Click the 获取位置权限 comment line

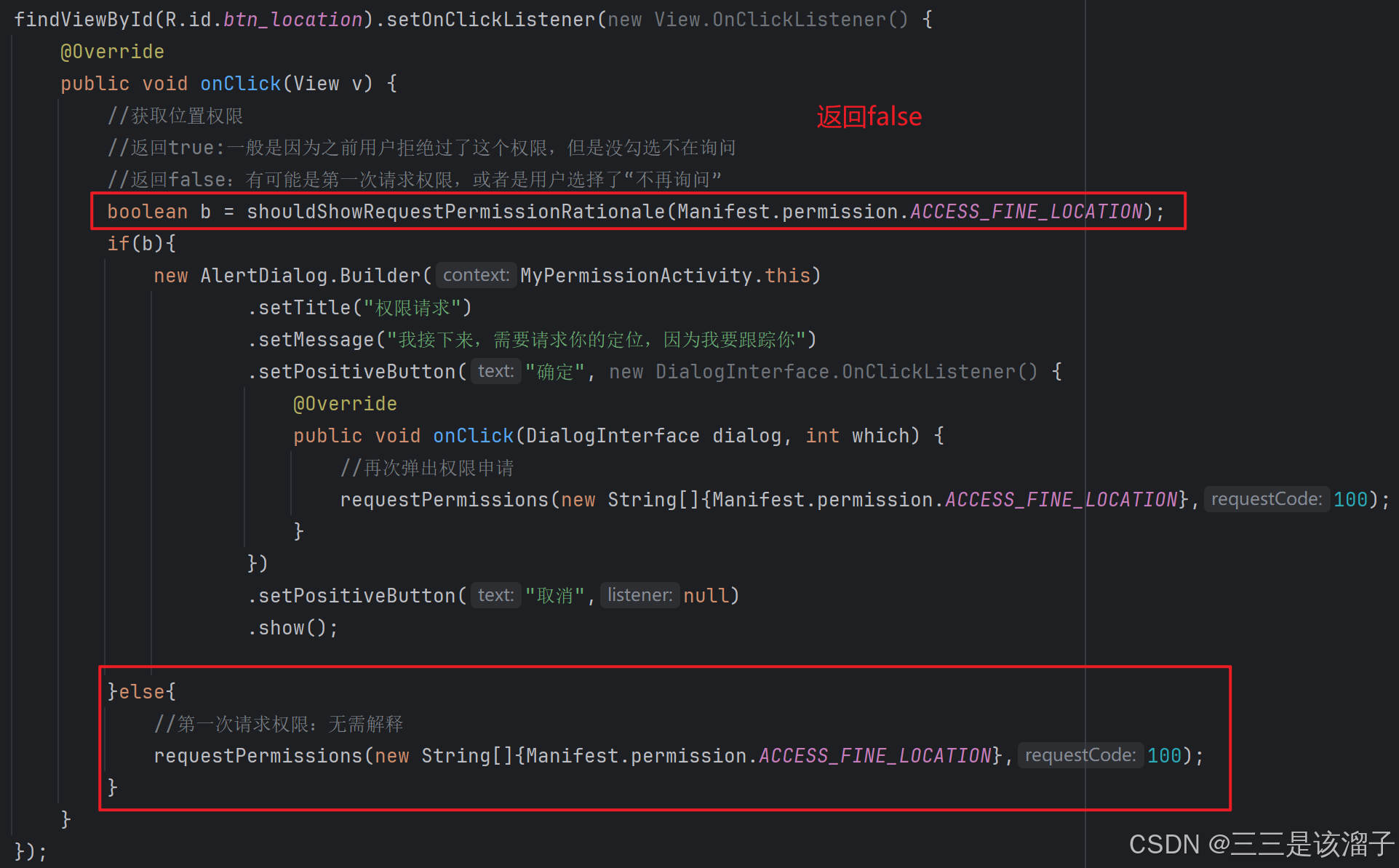tap(175, 116)
